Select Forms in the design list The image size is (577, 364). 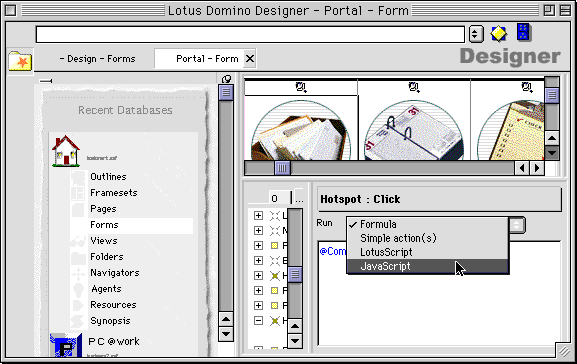pos(104,225)
